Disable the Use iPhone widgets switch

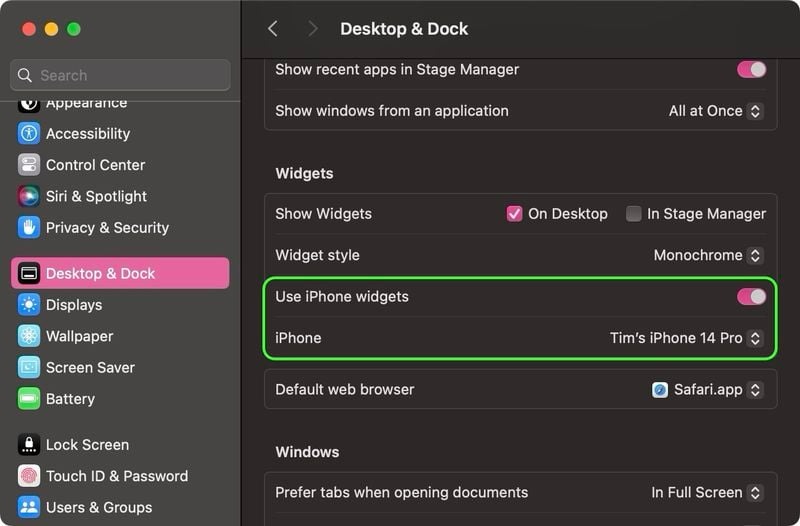(x=751, y=296)
